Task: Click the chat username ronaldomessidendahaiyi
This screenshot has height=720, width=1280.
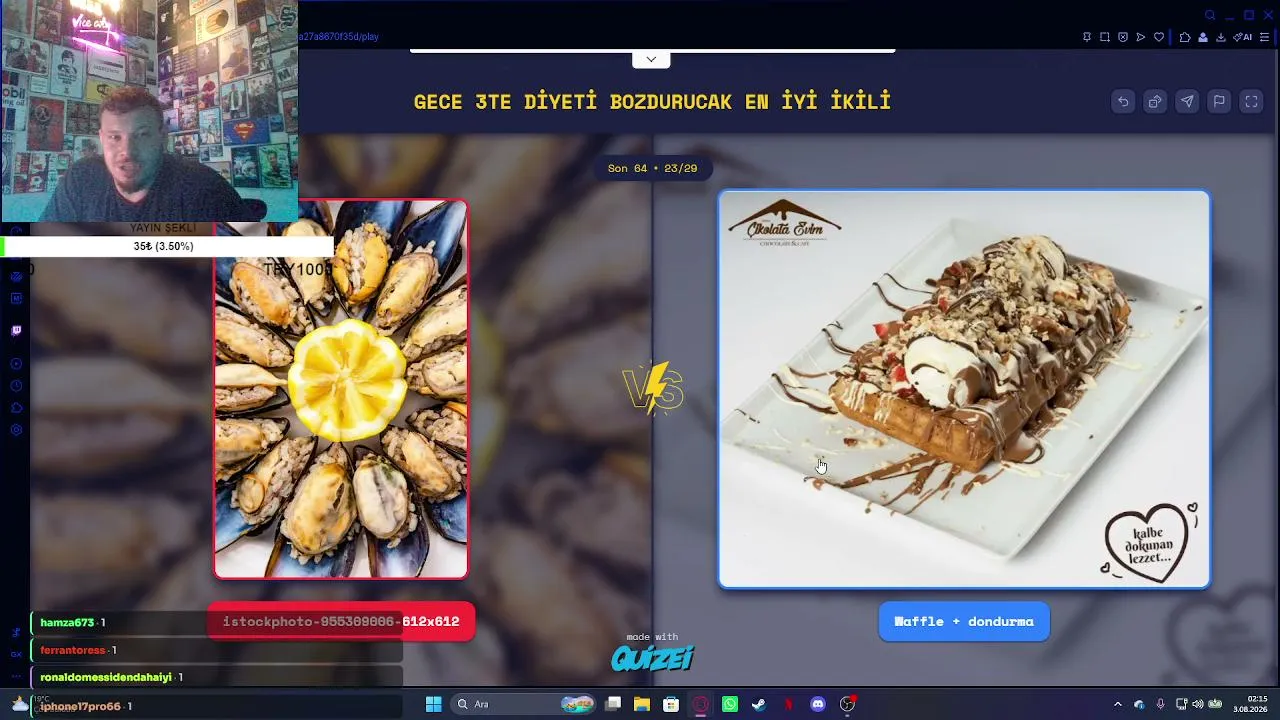Action: 106,677
